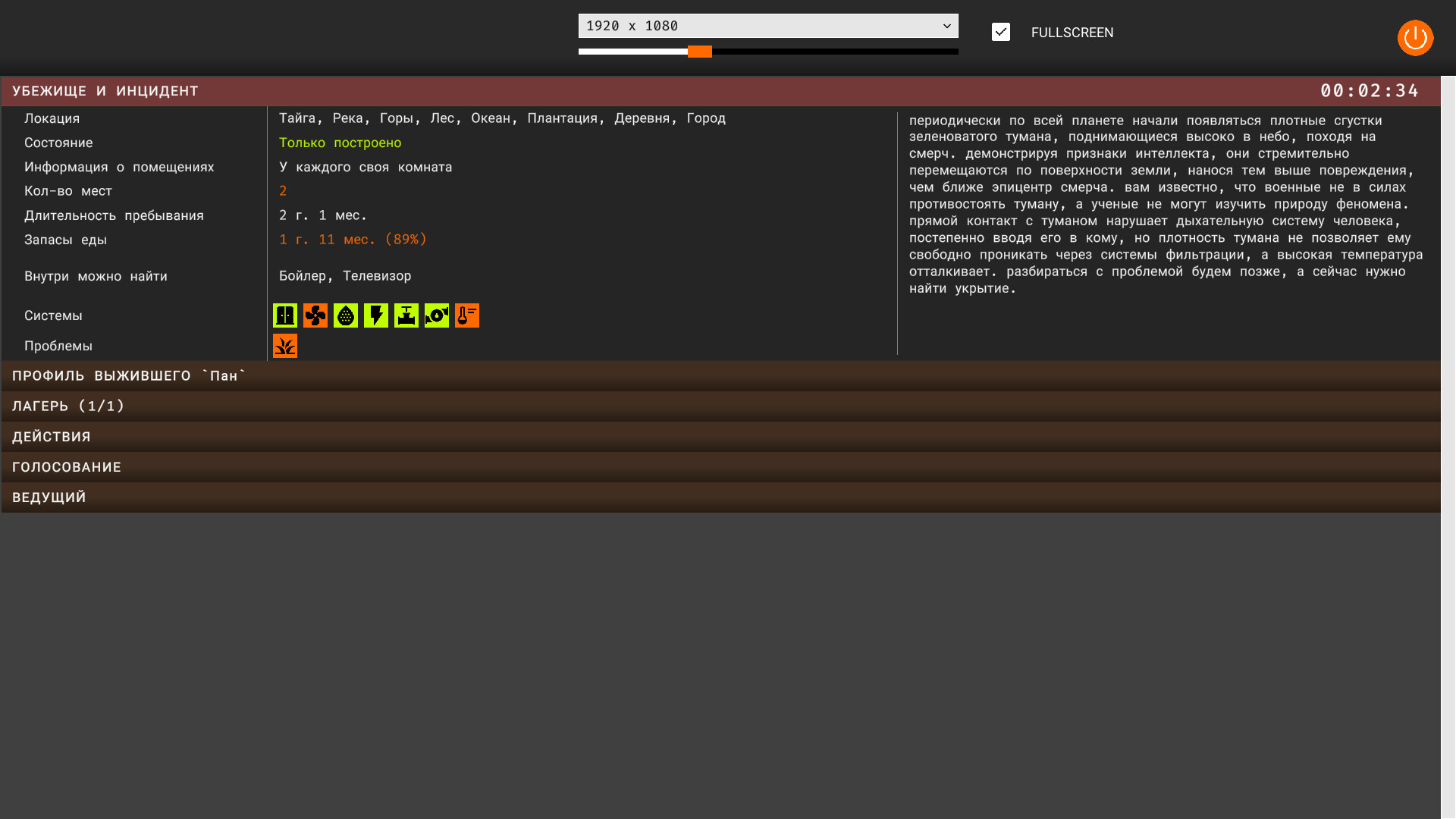Viewport: 1456px width, 819px height.
Task: Open the ДЕЙСТВИЯ panel
Action: [51, 435]
